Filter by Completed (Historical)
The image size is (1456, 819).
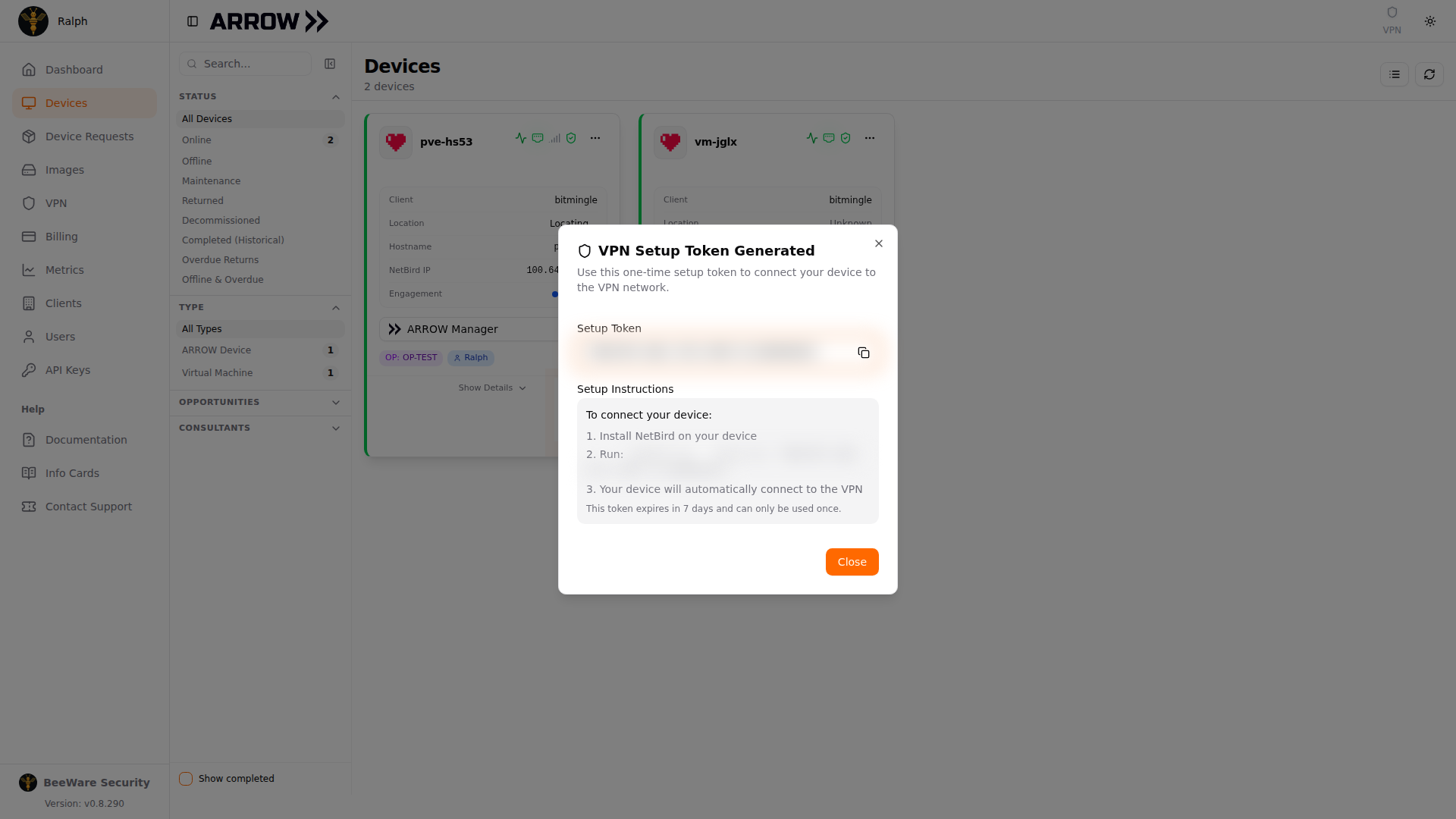260,240
